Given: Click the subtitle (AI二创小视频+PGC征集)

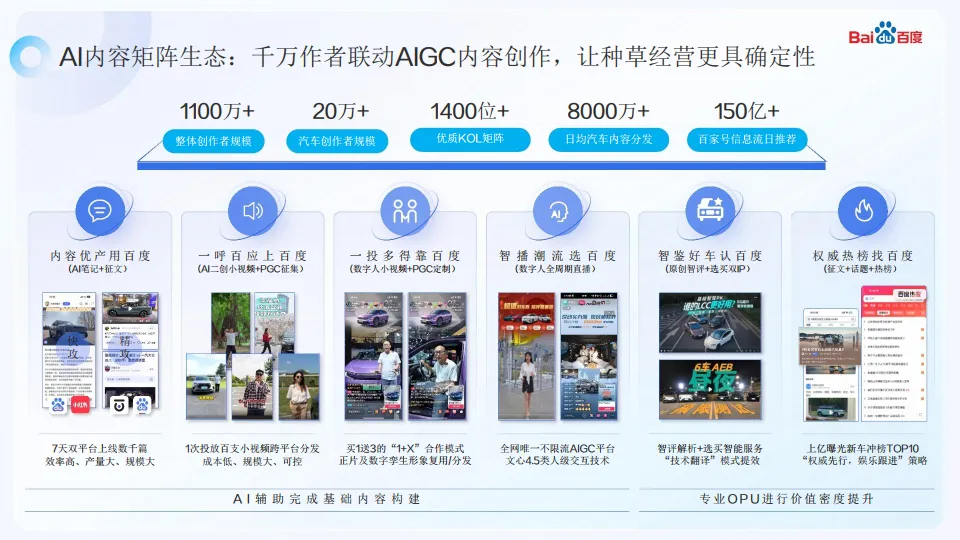Looking at the screenshot, I should click(x=251, y=269).
